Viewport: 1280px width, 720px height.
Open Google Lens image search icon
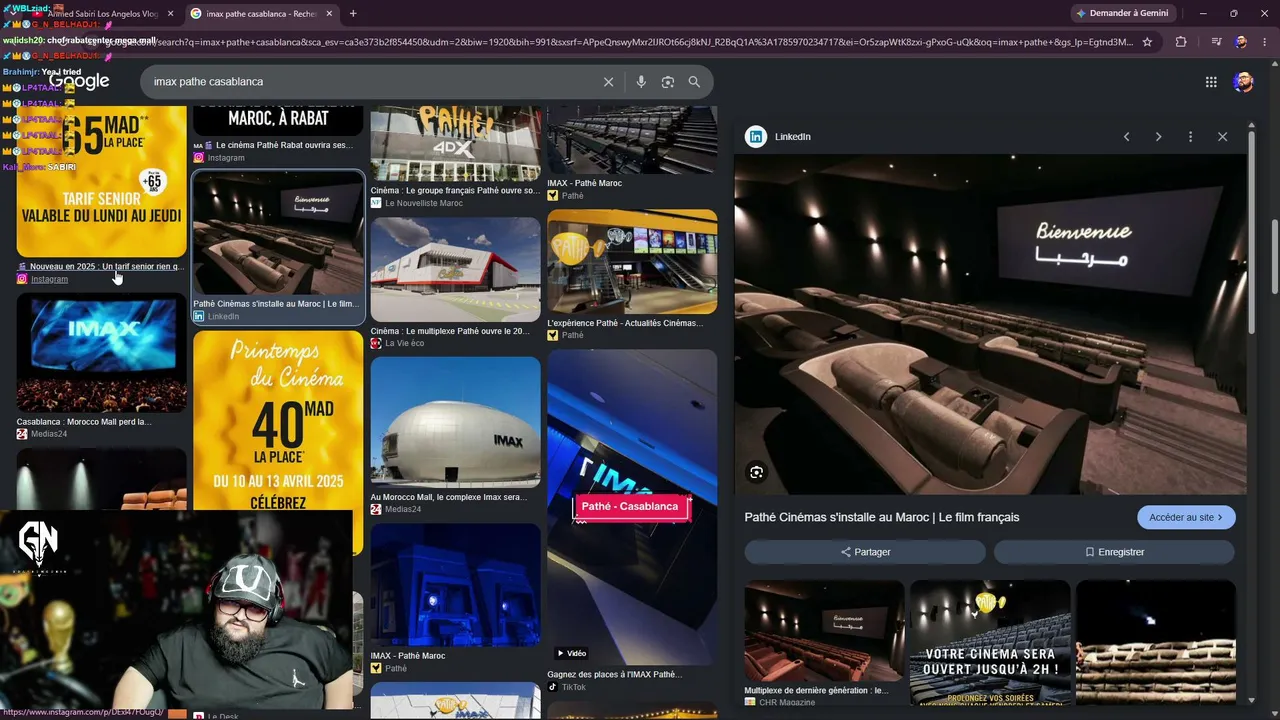tap(668, 82)
